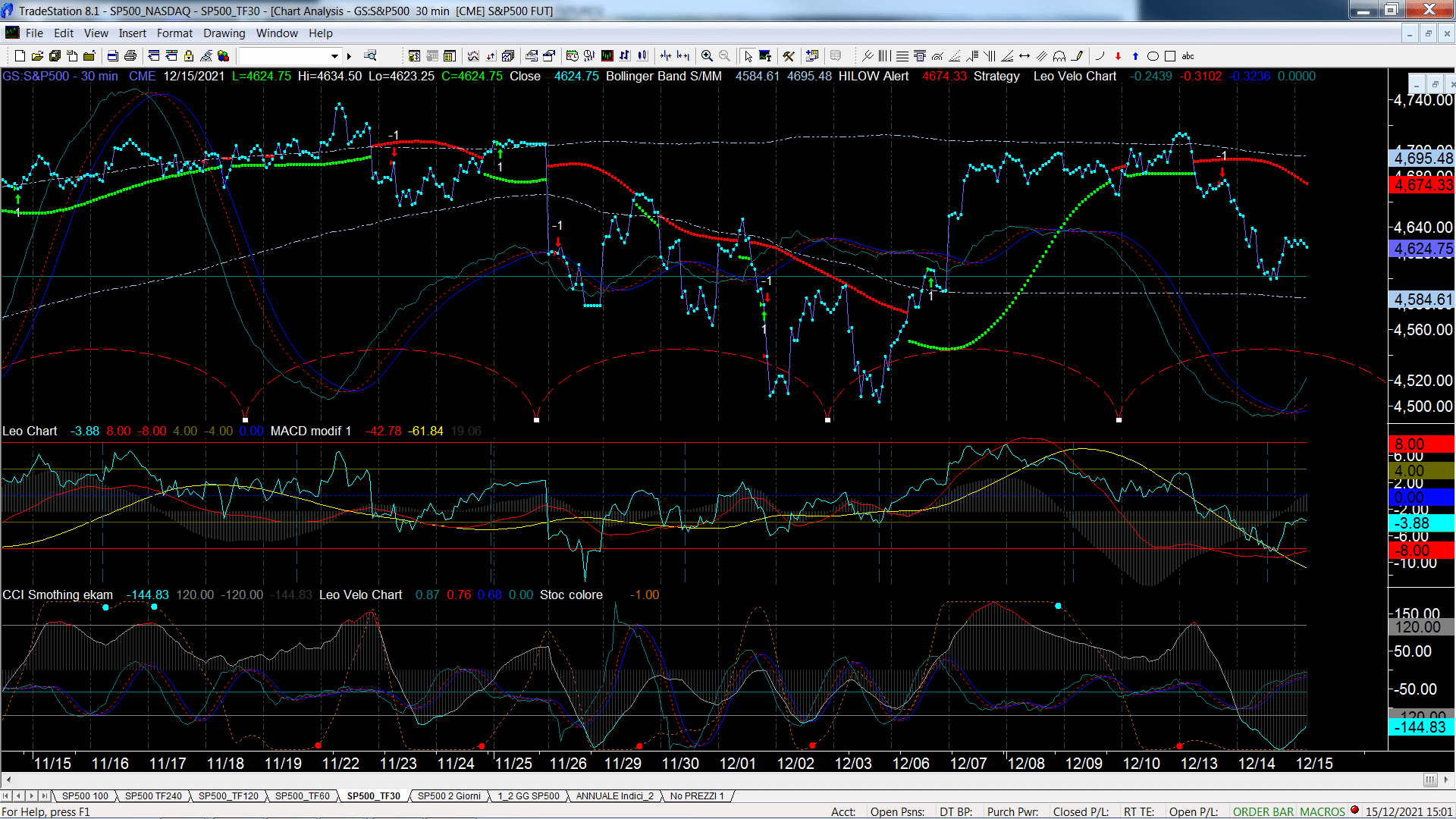Open the empty symbol combo box dropdown

(x=334, y=56)
